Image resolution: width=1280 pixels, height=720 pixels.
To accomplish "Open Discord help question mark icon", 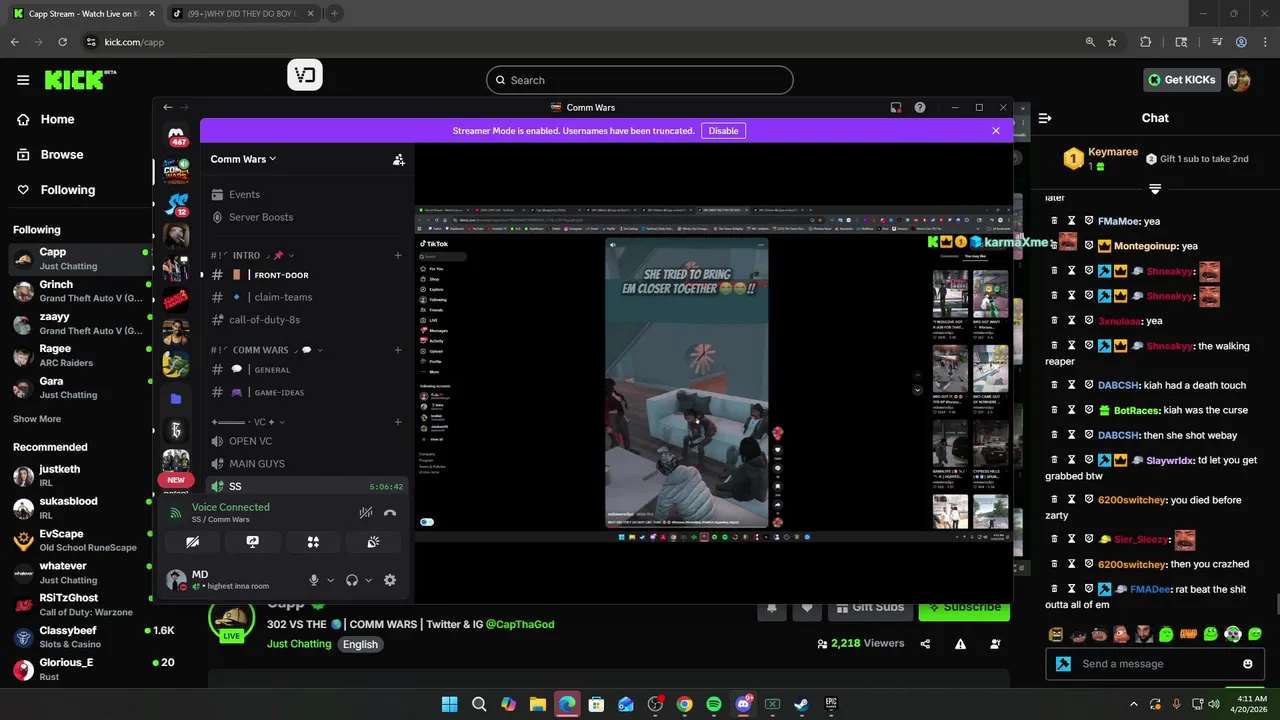I will (x=920, y=107).
